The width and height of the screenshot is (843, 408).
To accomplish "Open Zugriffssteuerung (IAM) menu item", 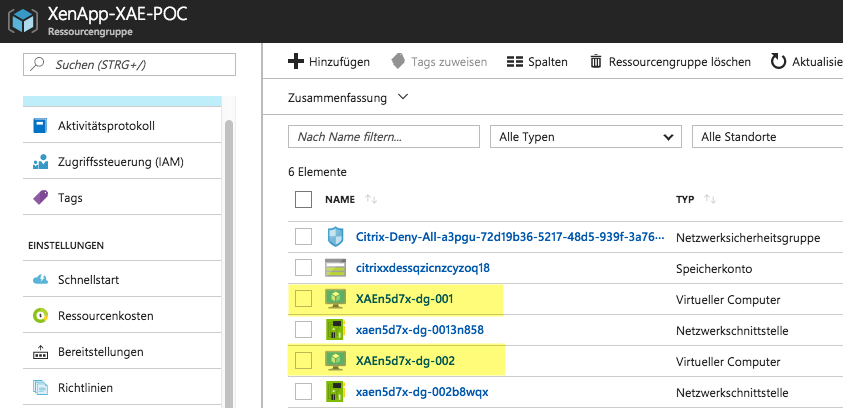I will click(122, 162).
